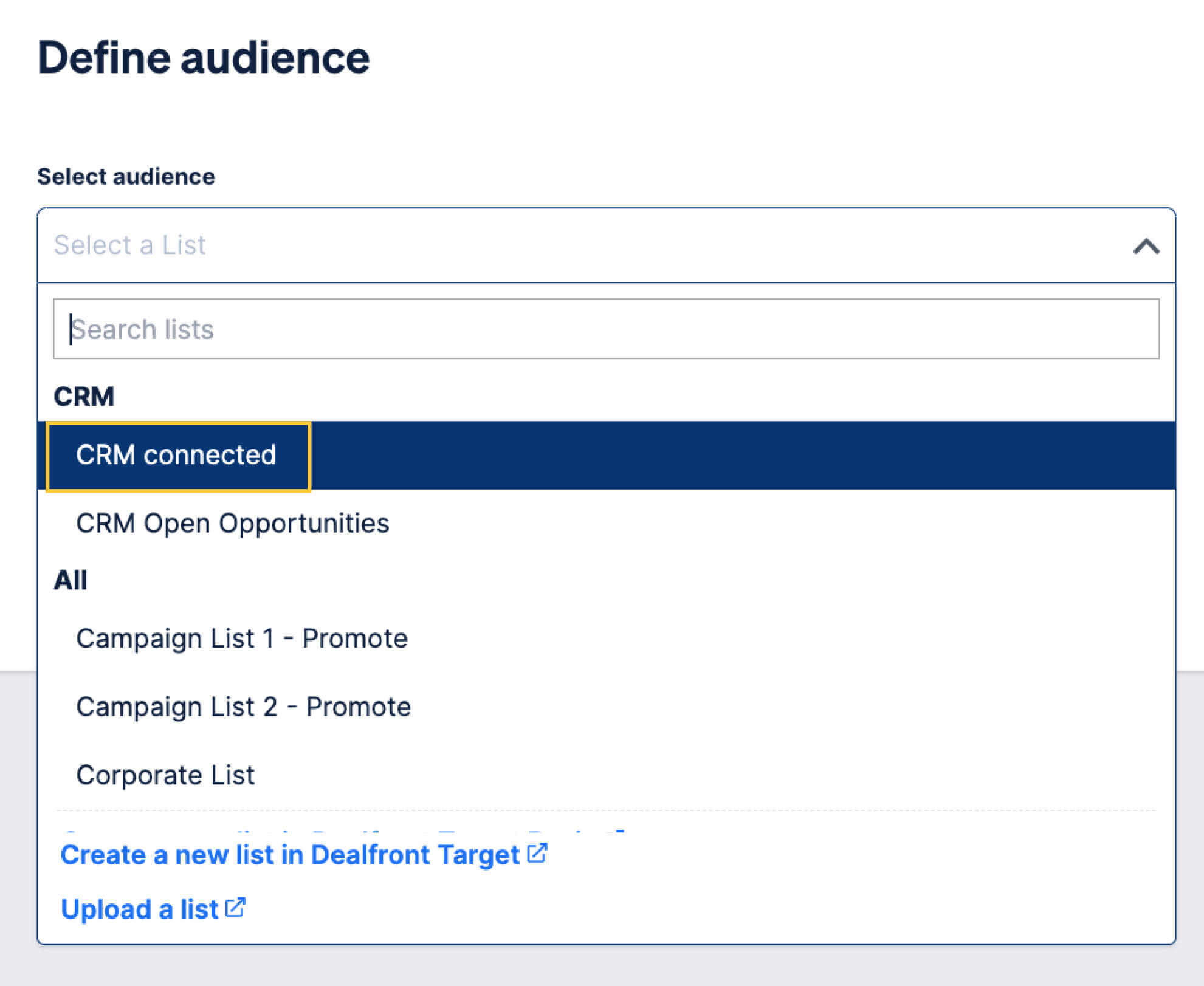
Task: Select Campaign List 1 - Promote
Action: click(x=242, y=638)
